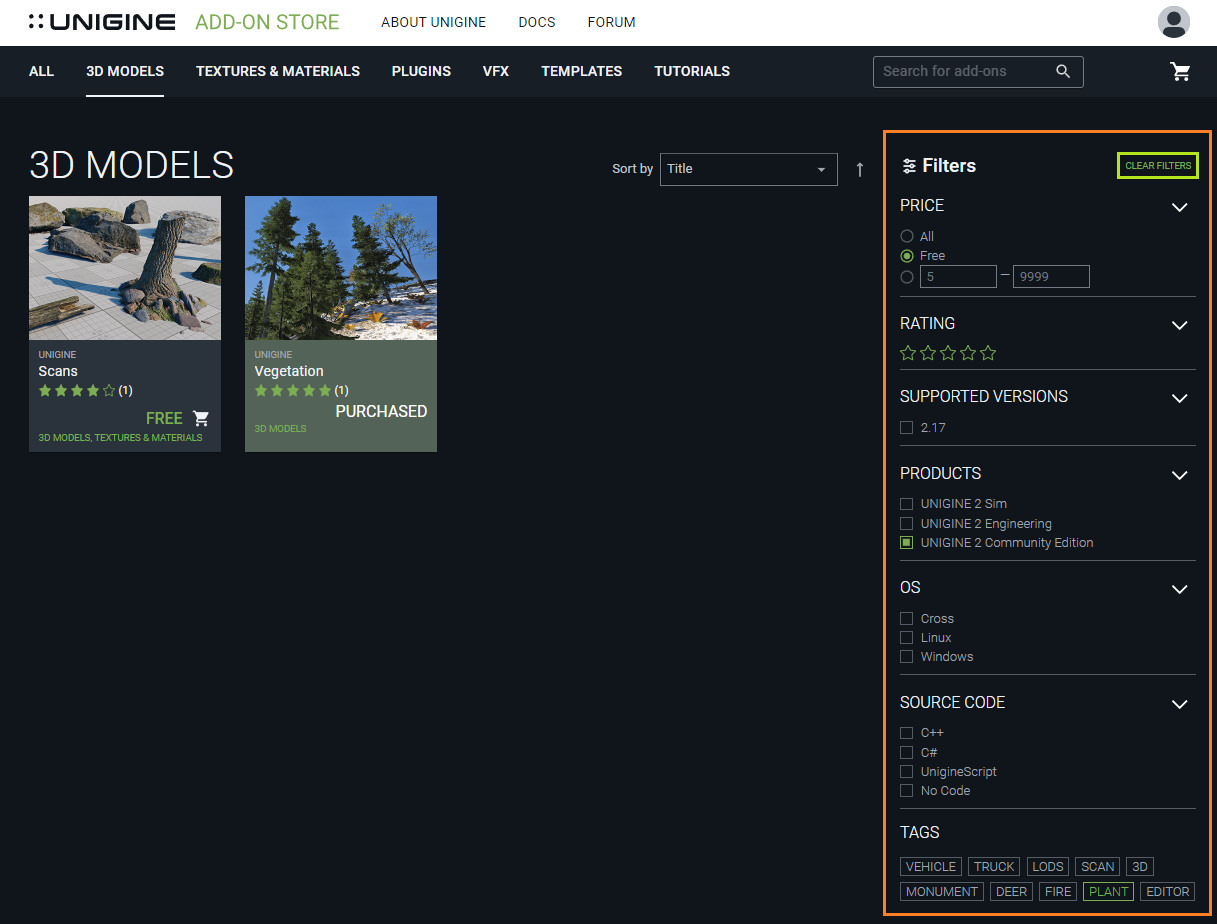Screen dimensions: 1217x924
Task: Filter by the VEHICLE tag
Action: click(931, 867)
